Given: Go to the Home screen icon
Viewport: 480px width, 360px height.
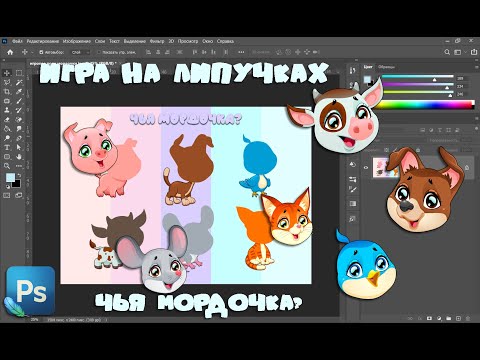Looking at the screenshot, I should click(x=10, y=52).
